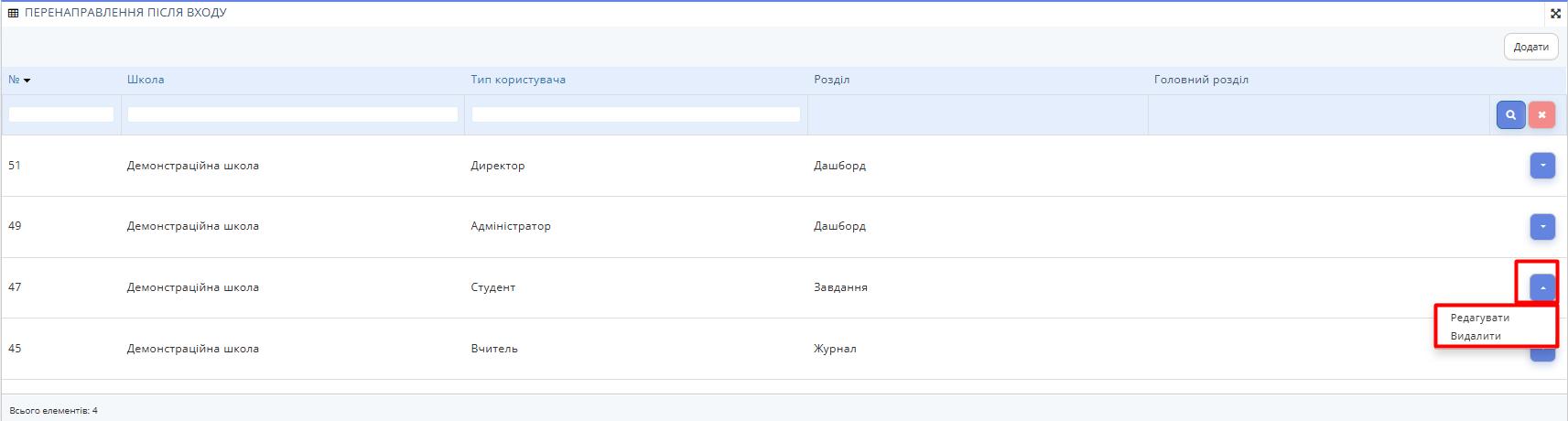Screen dimensions: 1568x421
Task: Click the Тип користувача column header
Action: [x=518, y=80]
